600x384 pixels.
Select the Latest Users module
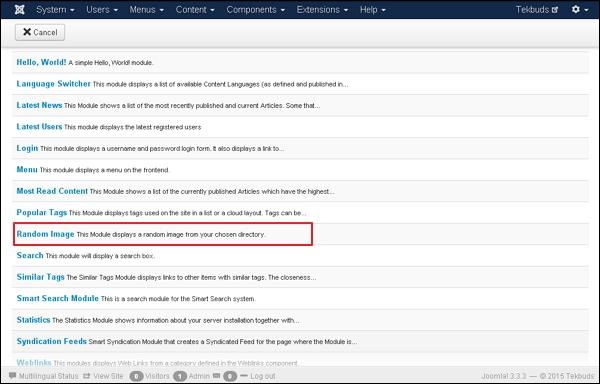[39, 127]
